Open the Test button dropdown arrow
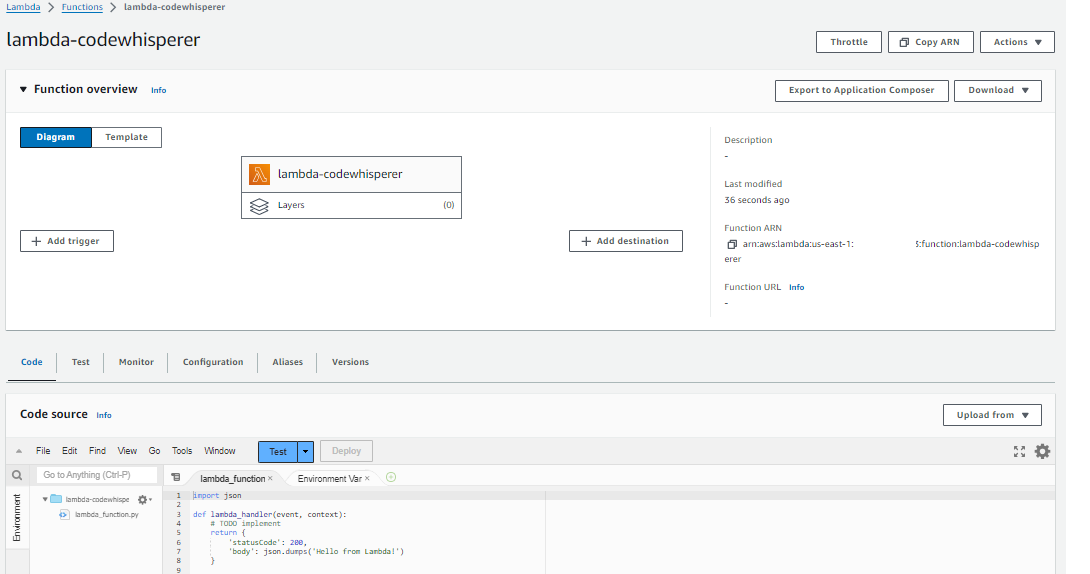The width and height of the screenshot is (1090, 574). click(305, 452)
